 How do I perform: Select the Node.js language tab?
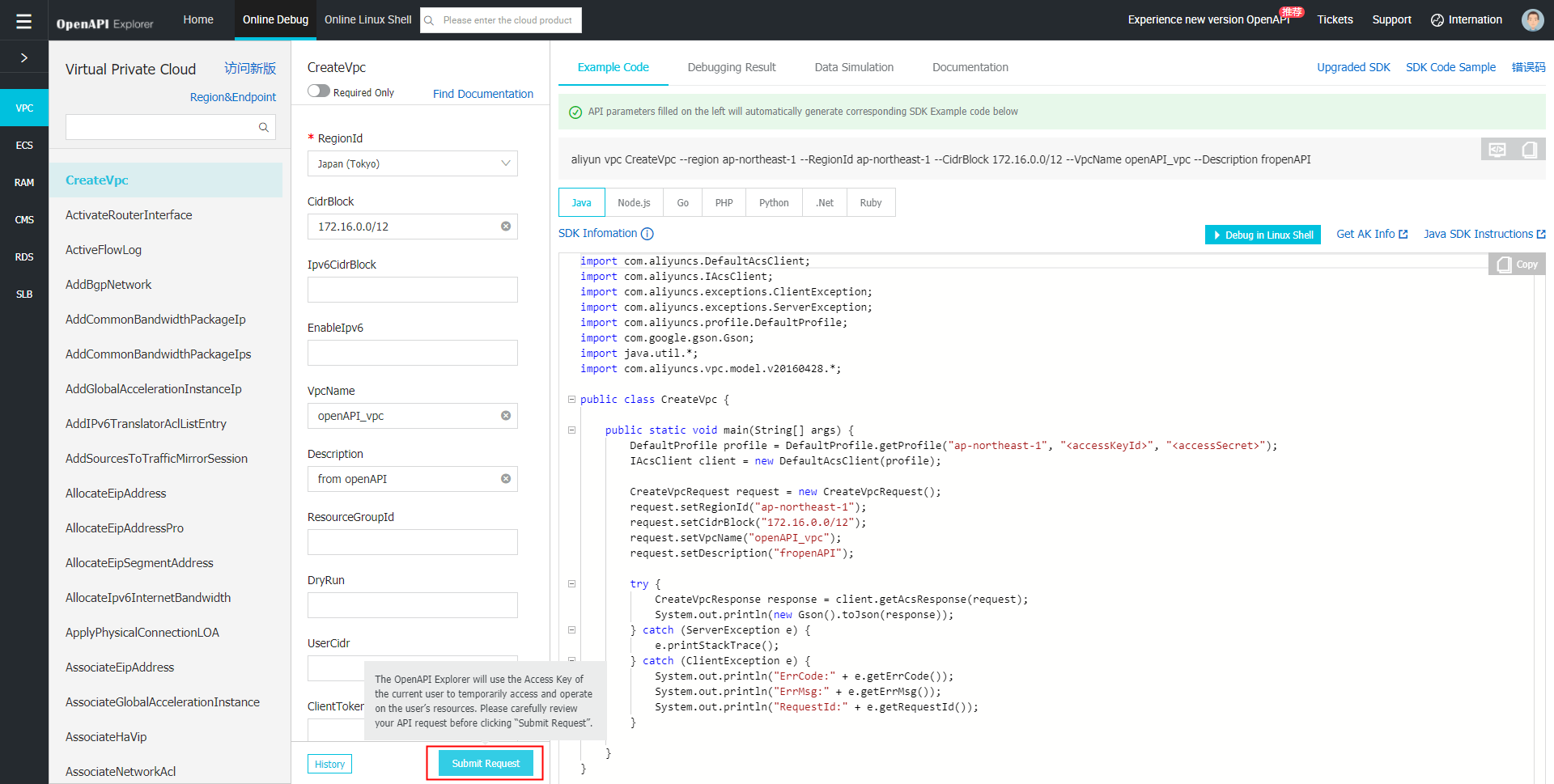click(634, 203)
